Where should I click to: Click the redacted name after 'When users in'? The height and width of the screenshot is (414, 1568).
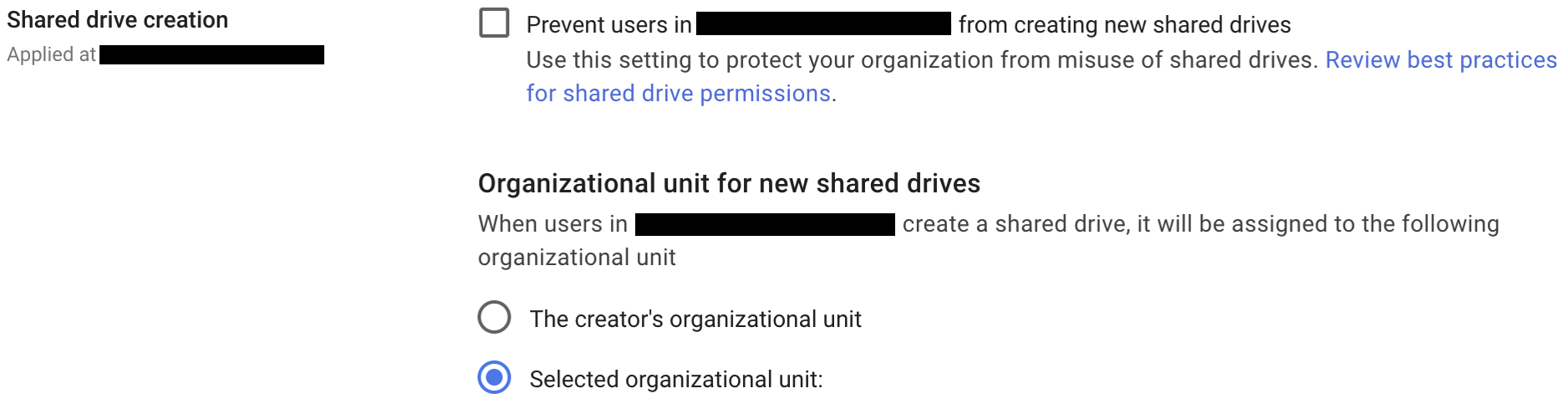coord(765,224)
